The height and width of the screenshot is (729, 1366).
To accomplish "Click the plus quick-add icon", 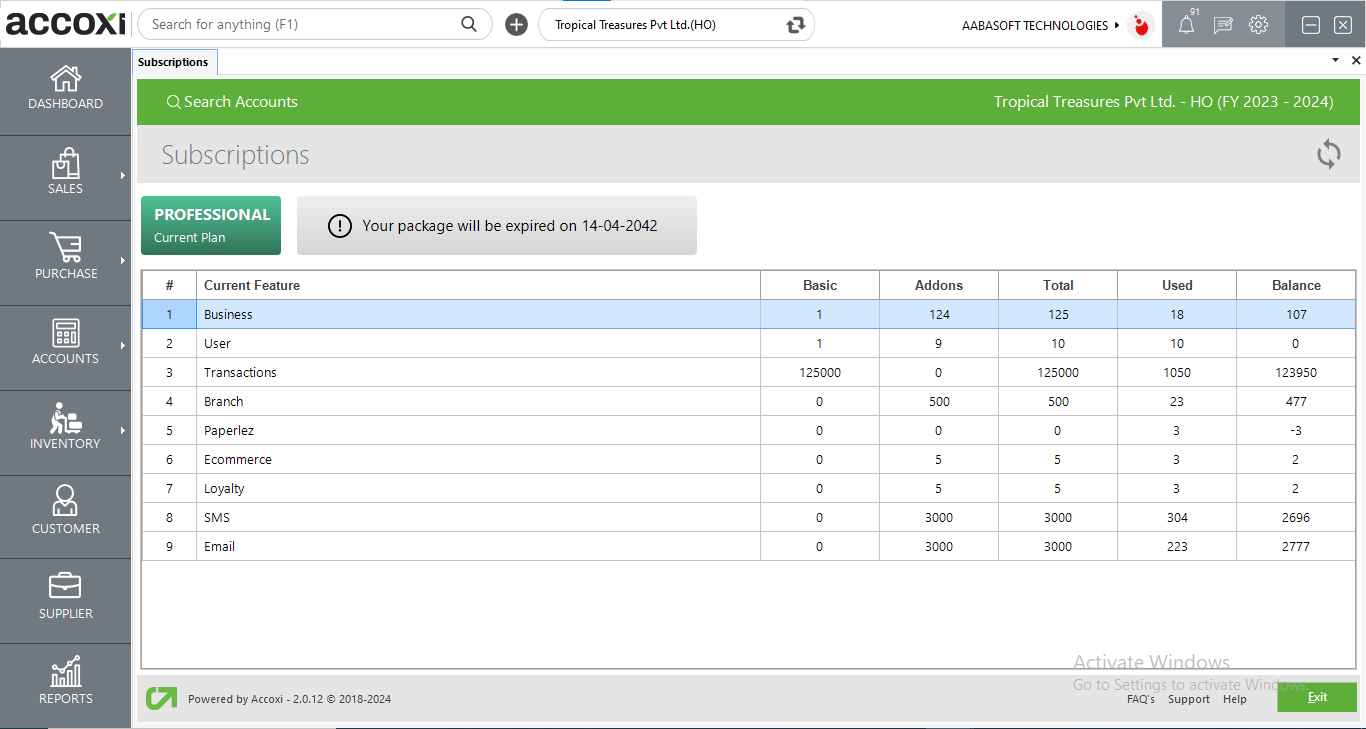I will [516, 25].
